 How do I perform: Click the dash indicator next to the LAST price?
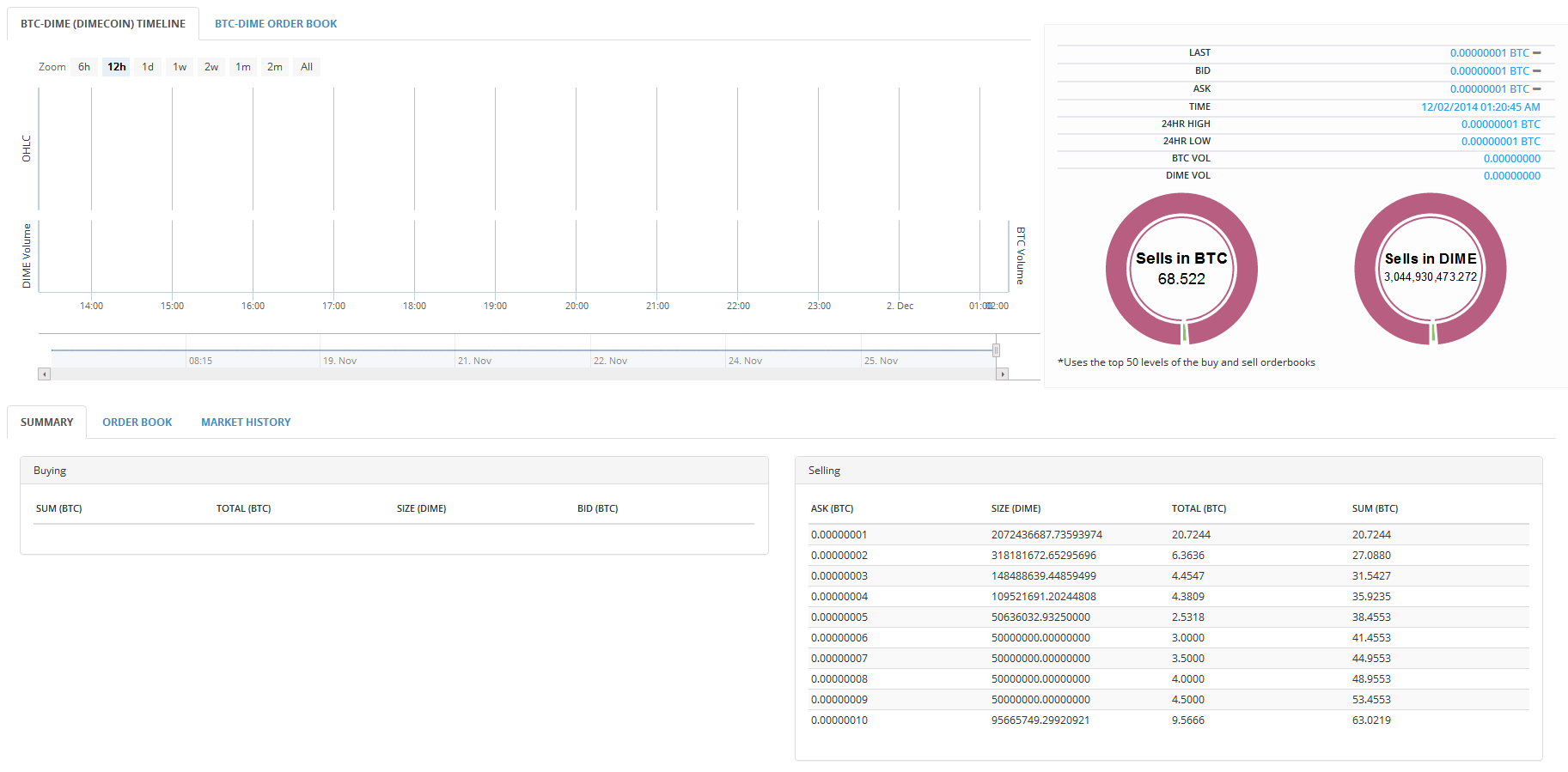coord(1537,53)
